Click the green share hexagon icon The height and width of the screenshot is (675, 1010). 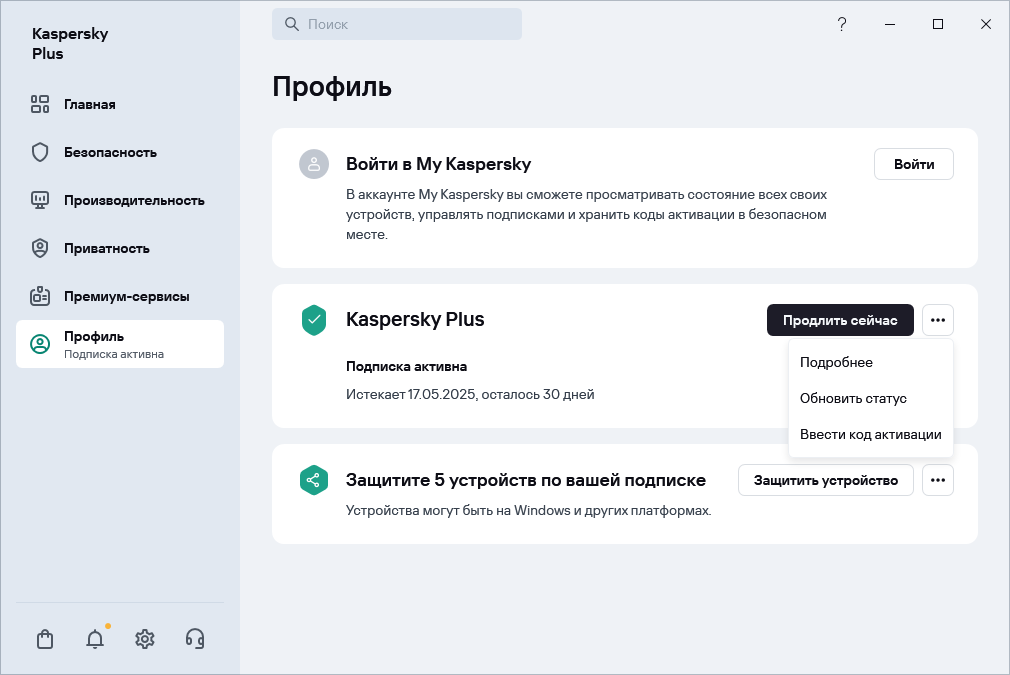[314, 480]
